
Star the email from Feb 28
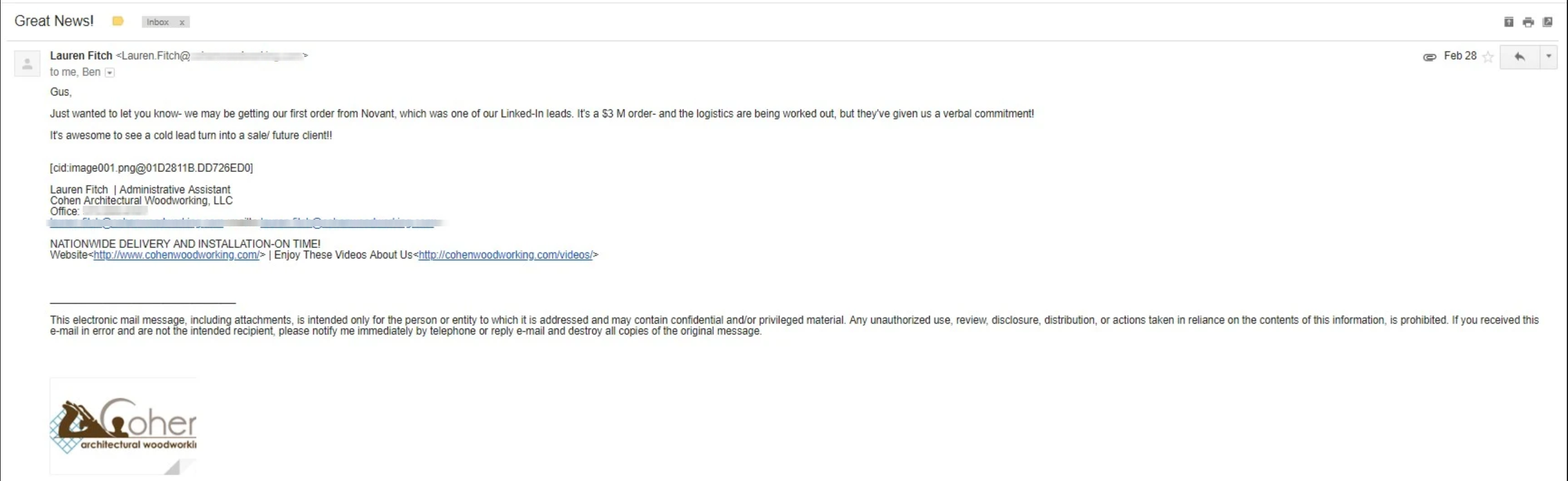point(1488,57)
